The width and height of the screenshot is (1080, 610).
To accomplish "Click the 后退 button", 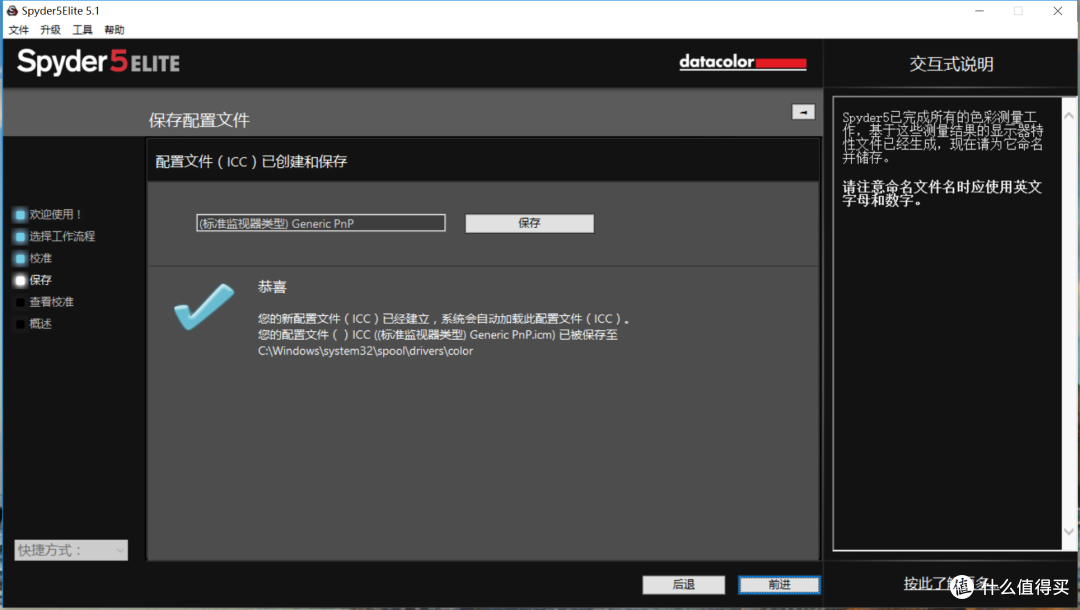I will pos(683,585).
